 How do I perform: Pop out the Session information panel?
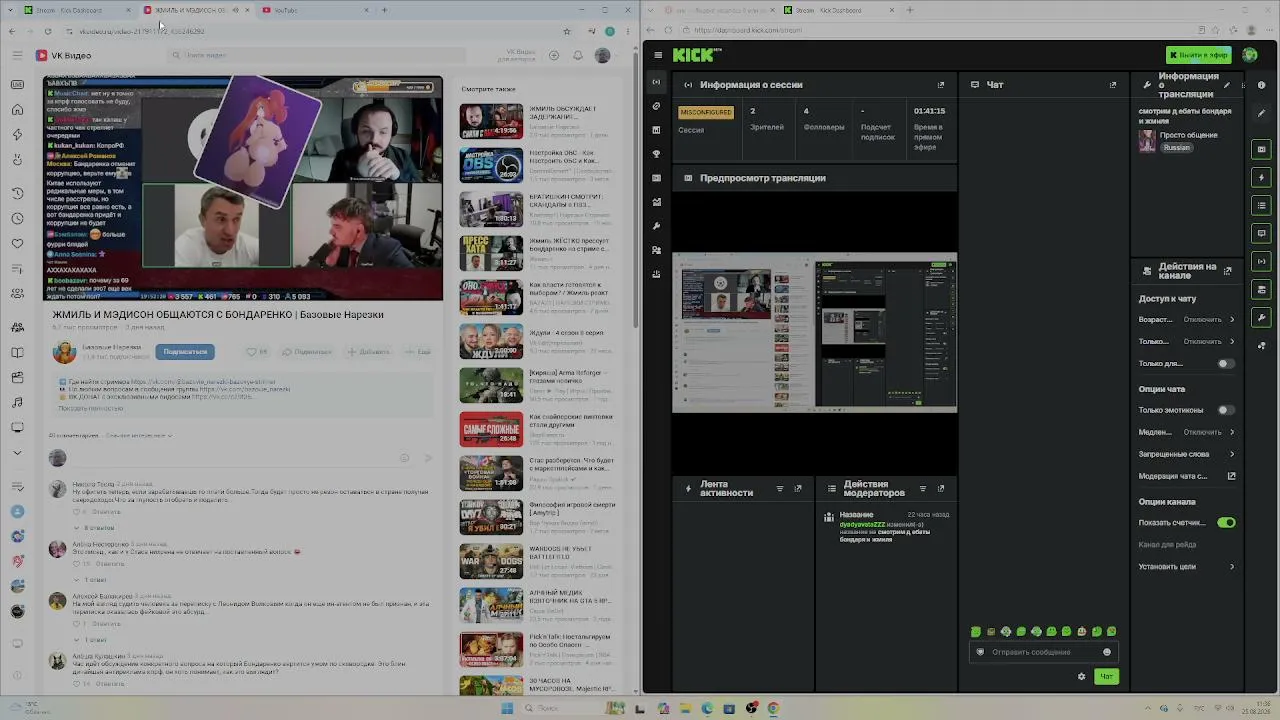[x=941, y=85]
